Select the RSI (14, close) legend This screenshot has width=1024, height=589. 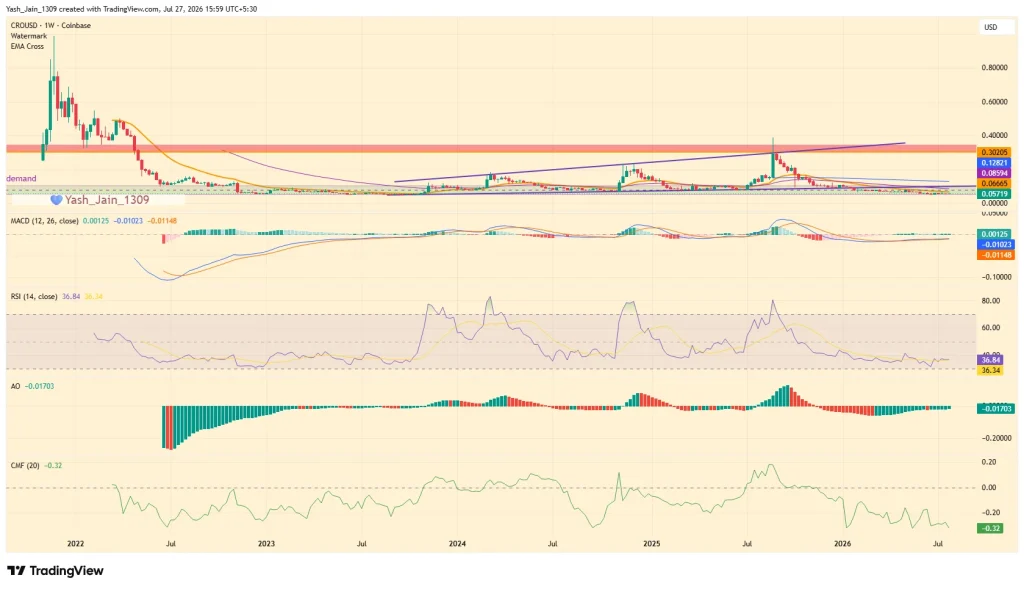tap(34, 296)
